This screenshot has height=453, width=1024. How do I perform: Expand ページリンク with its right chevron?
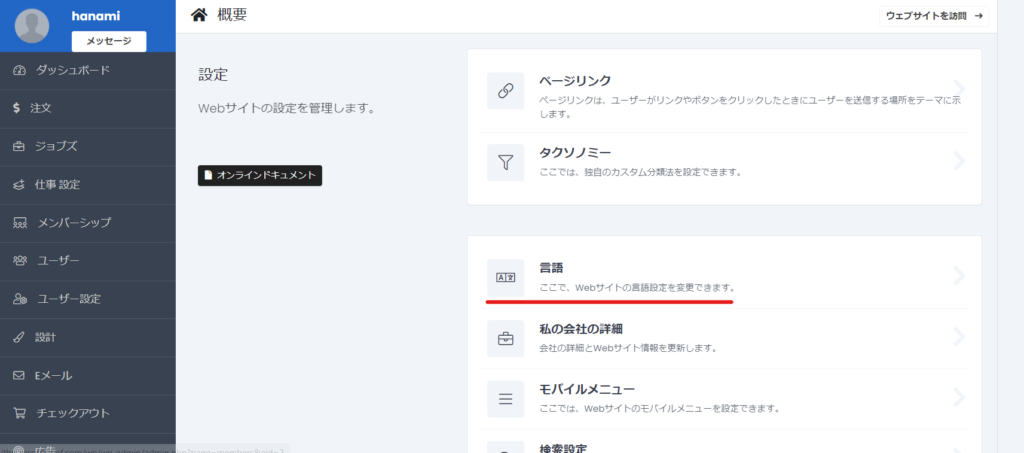click(x=958, y=88)
